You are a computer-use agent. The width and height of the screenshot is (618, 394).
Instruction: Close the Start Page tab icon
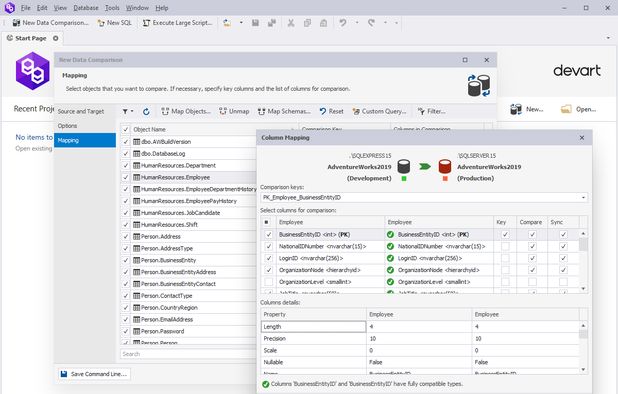56,38
